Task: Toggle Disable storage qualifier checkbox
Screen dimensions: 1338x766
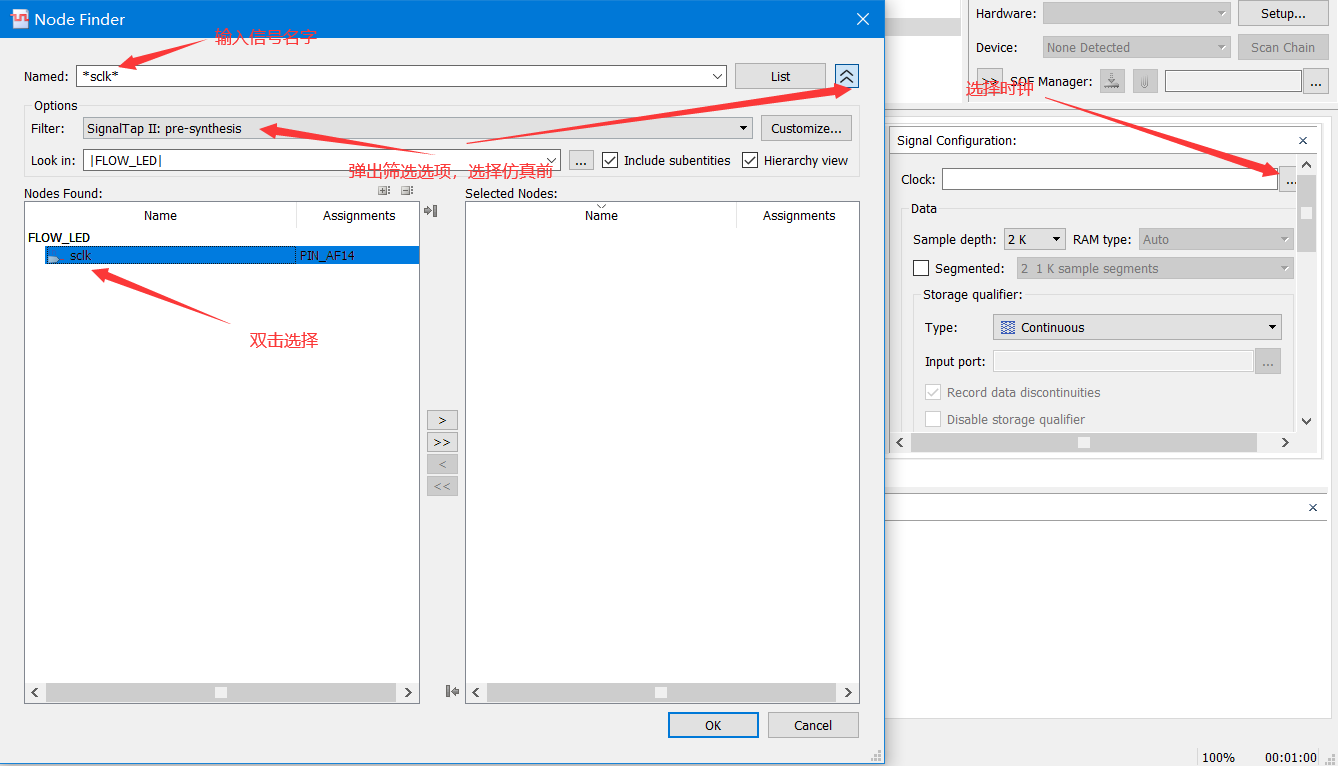Action: point(933,419)
